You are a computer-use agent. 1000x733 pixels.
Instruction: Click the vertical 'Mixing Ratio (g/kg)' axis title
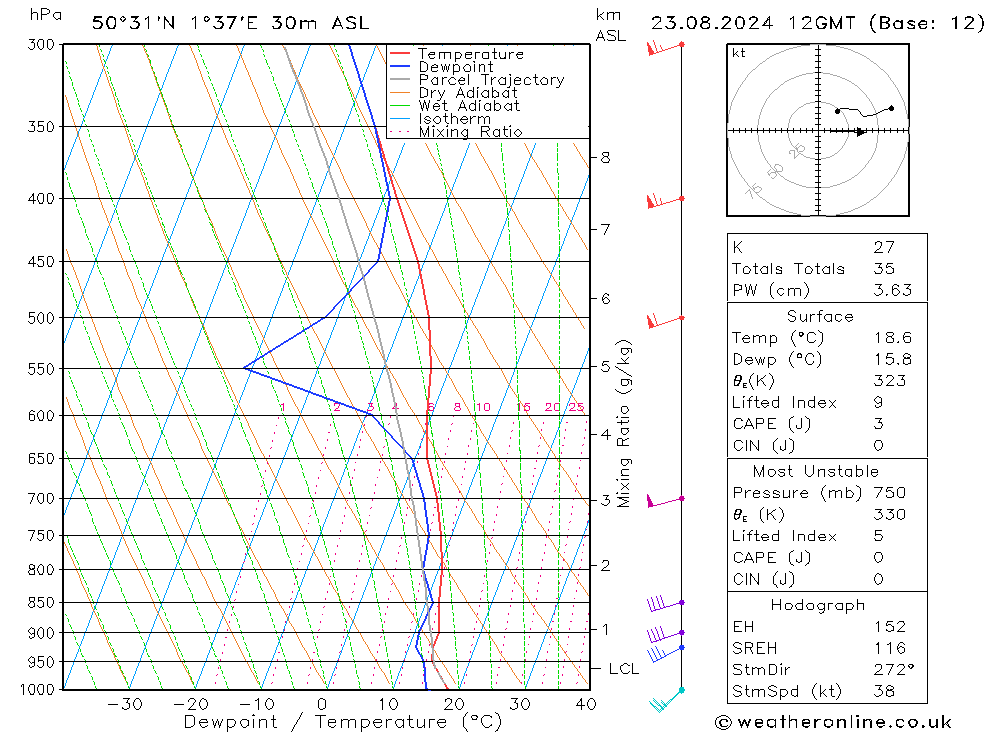click(x=624, y=424)
